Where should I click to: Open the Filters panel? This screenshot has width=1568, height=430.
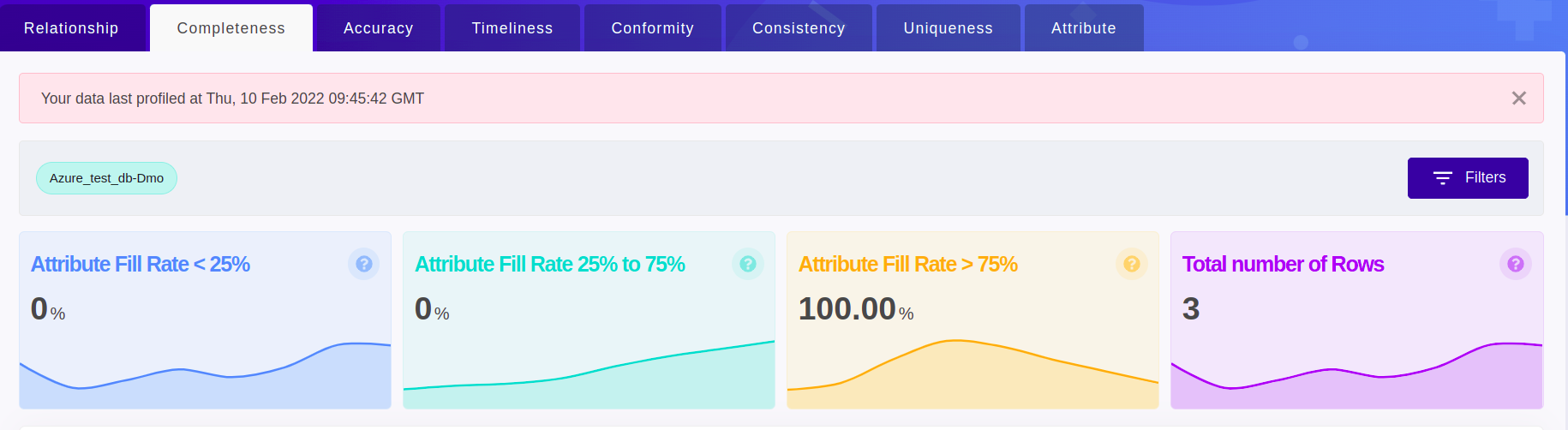(1468, 178)
